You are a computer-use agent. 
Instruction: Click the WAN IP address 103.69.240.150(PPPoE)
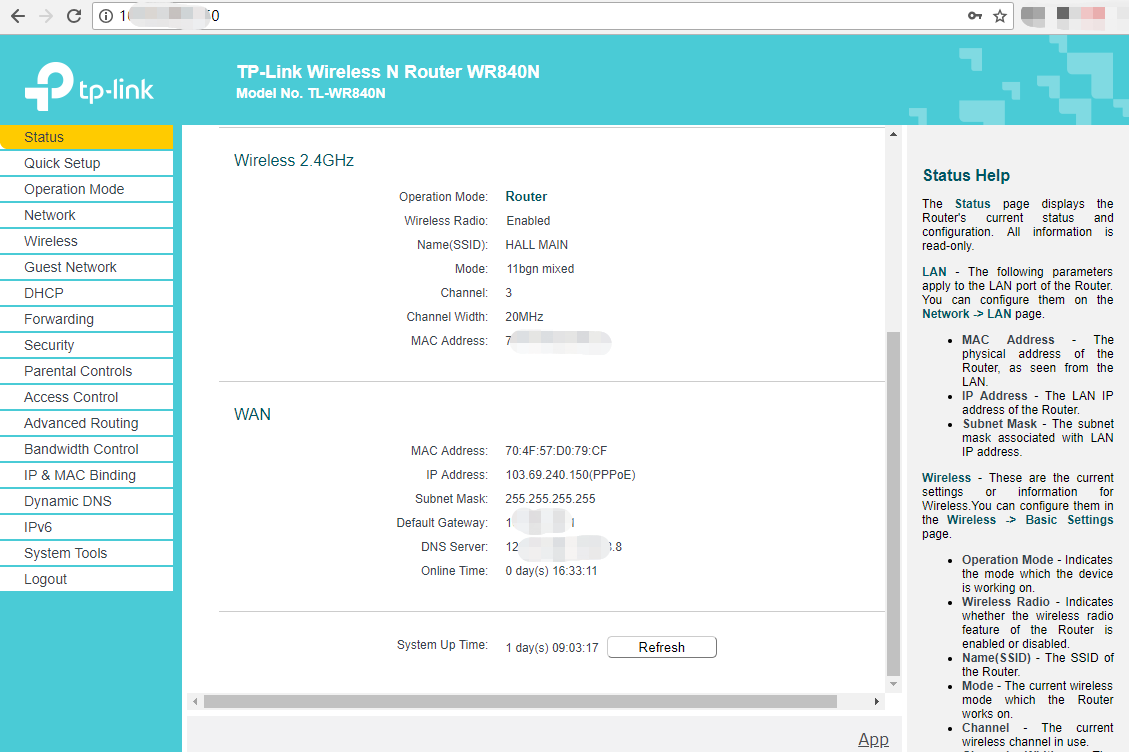click(570, 475)
